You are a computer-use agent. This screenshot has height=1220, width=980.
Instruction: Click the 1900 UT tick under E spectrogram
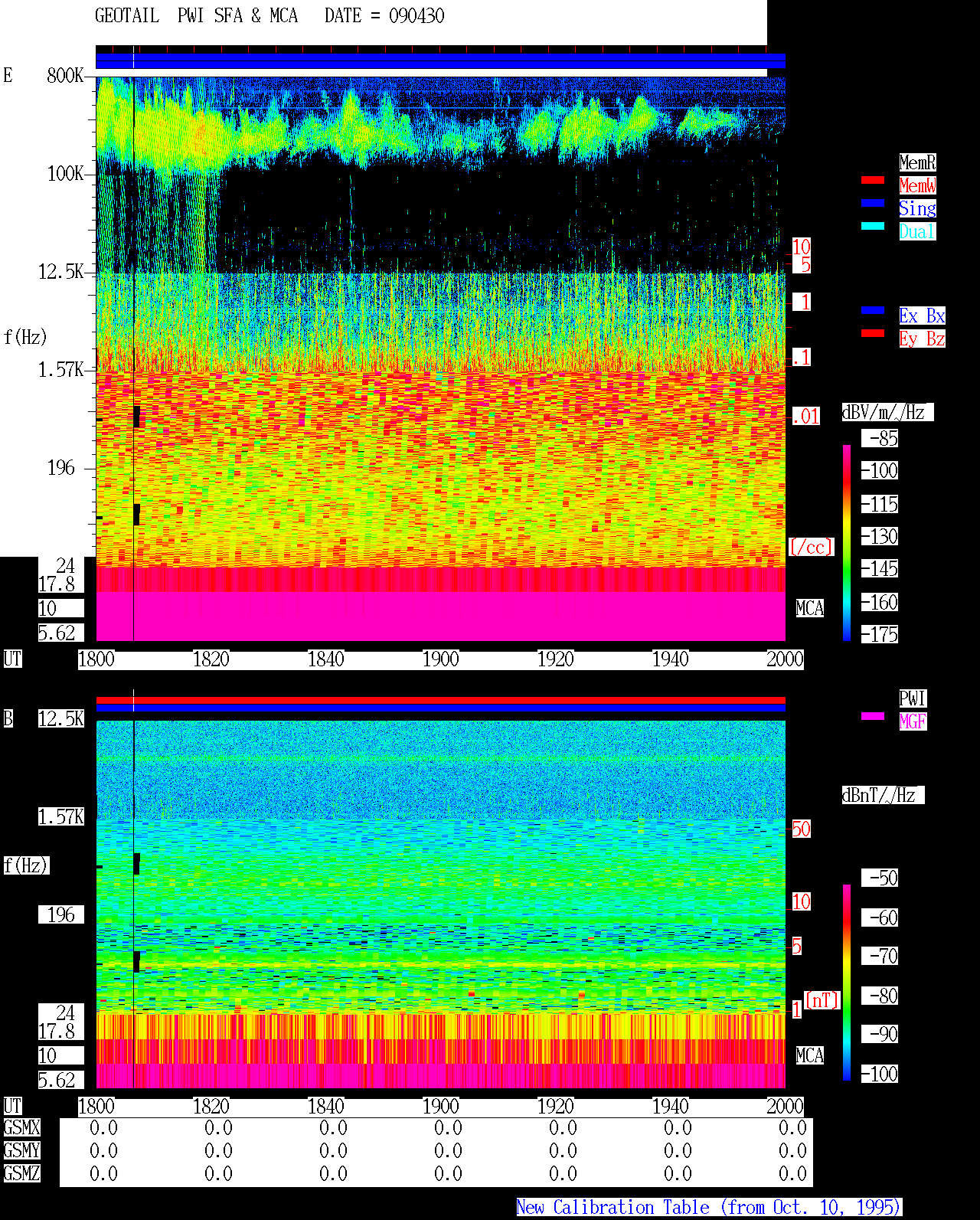[x=440, y=659]
